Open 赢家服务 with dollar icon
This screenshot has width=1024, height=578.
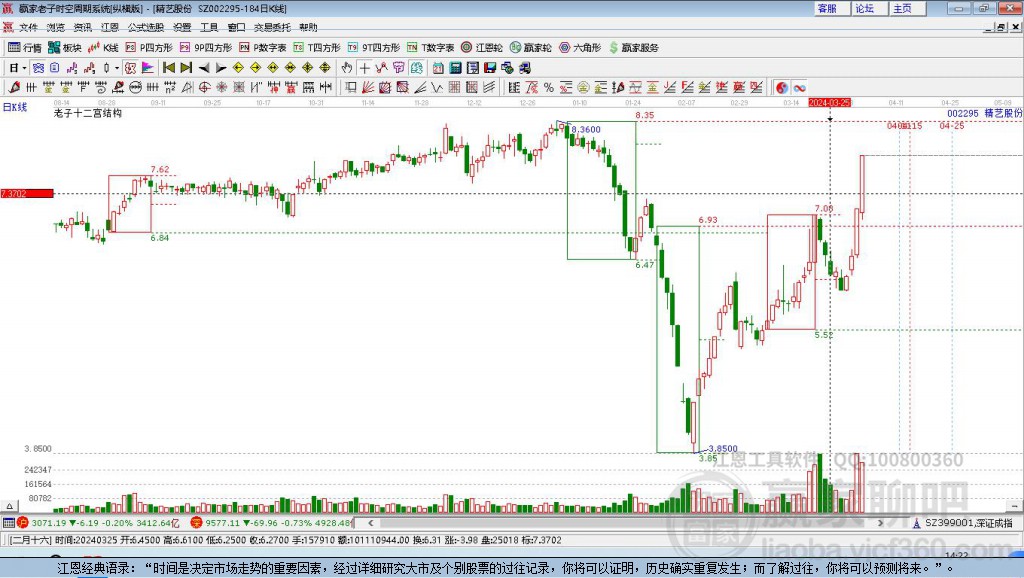click(633, 48)
